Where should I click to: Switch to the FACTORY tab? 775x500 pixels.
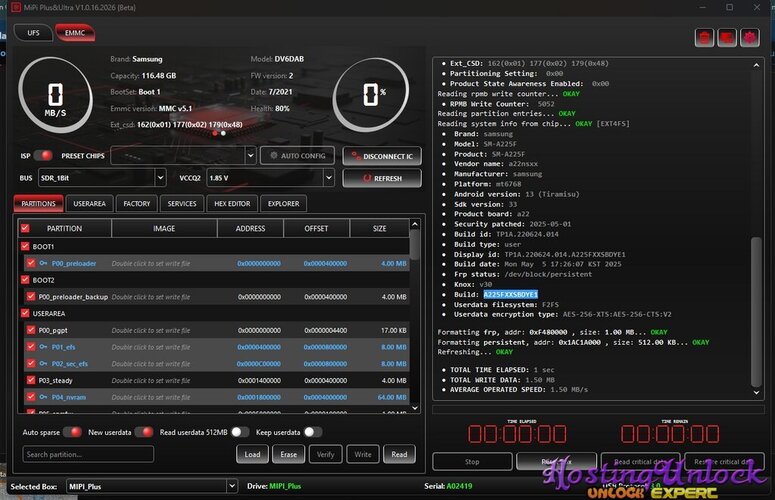point(137,204)
